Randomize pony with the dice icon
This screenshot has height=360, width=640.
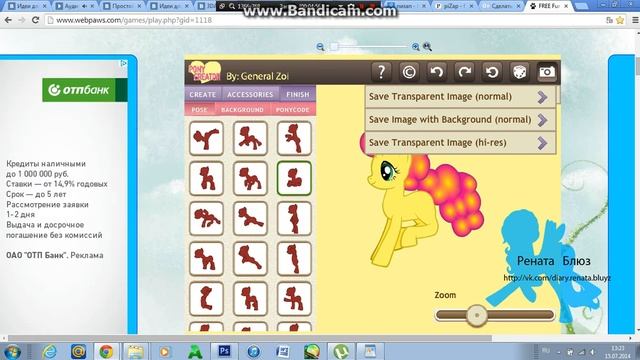pos(520,72)
